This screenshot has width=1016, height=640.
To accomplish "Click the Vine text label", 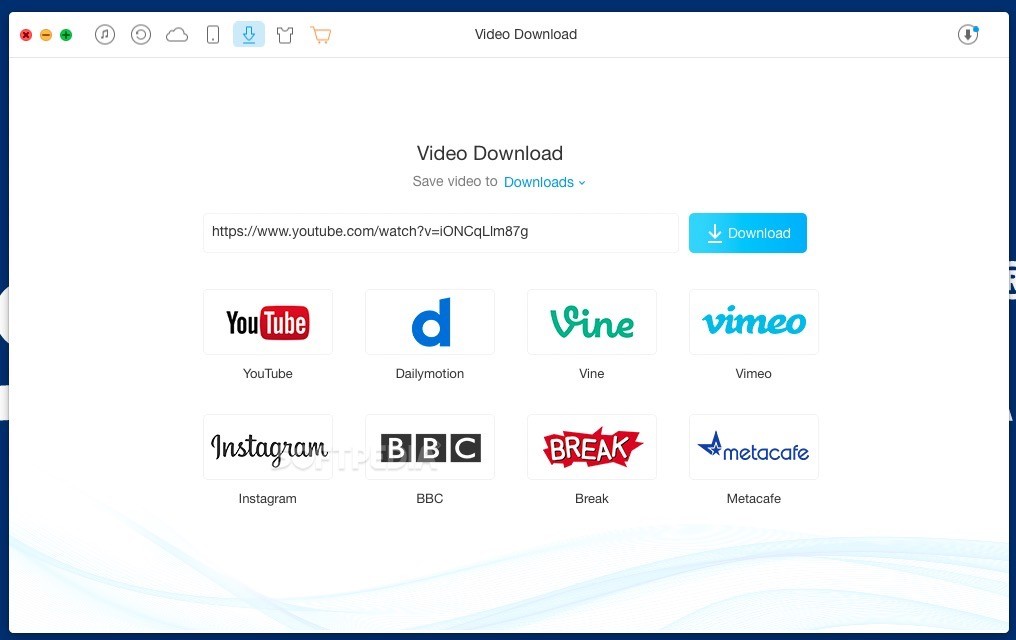I will tap(592, 374).
